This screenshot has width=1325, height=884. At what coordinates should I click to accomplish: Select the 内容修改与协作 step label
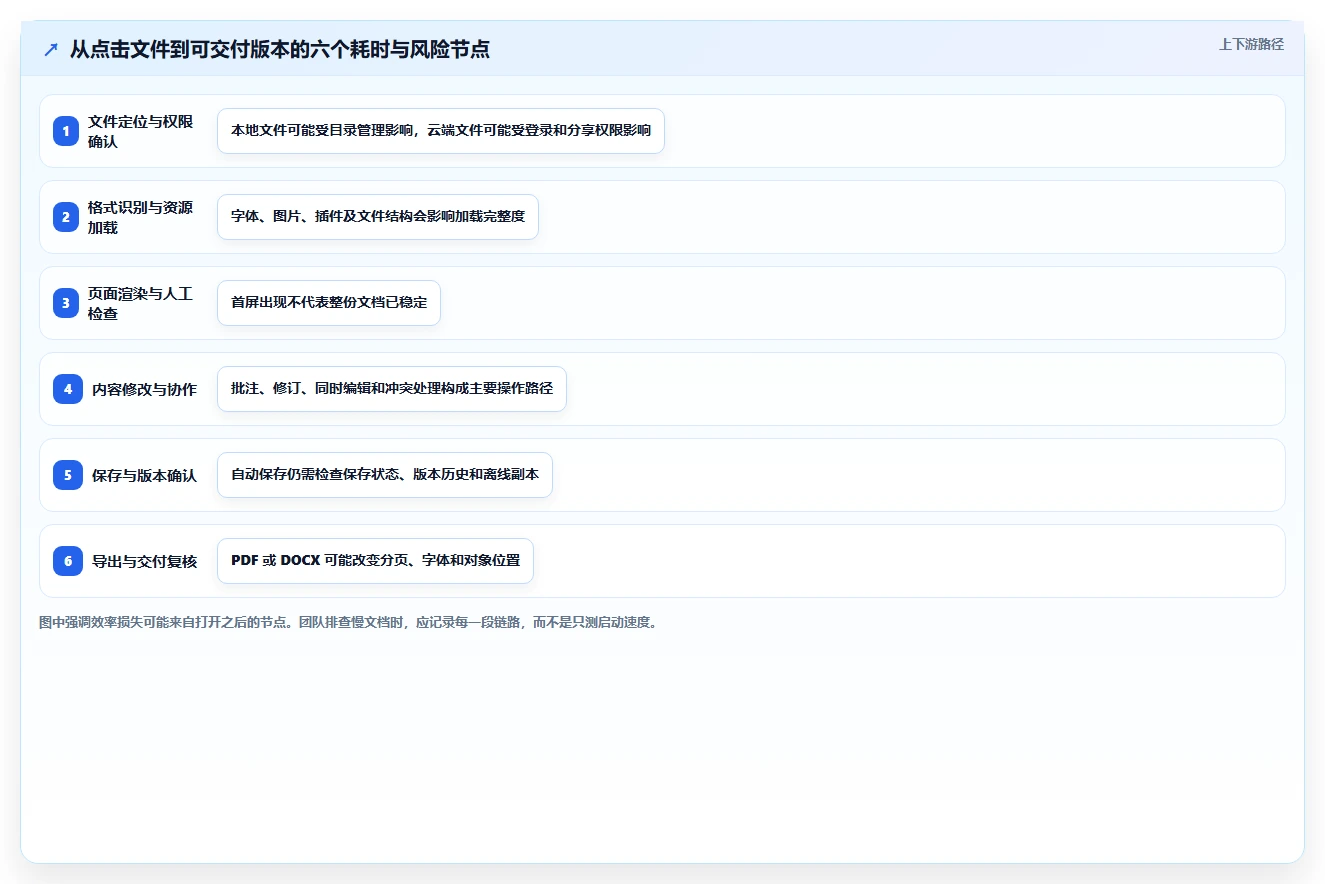coord(144,389)
